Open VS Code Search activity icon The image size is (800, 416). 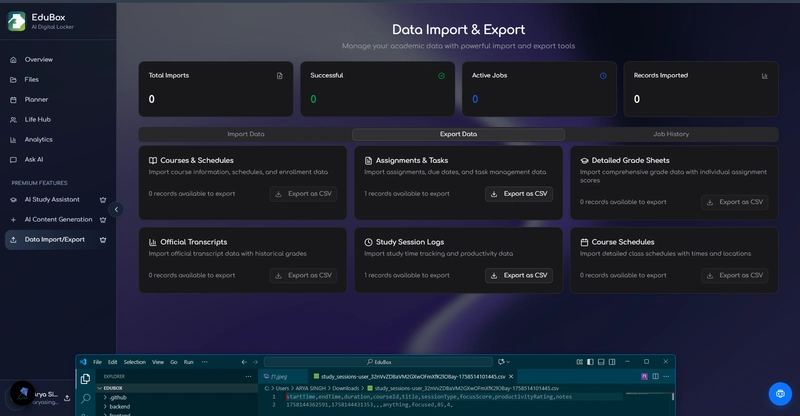coord(86,398)
